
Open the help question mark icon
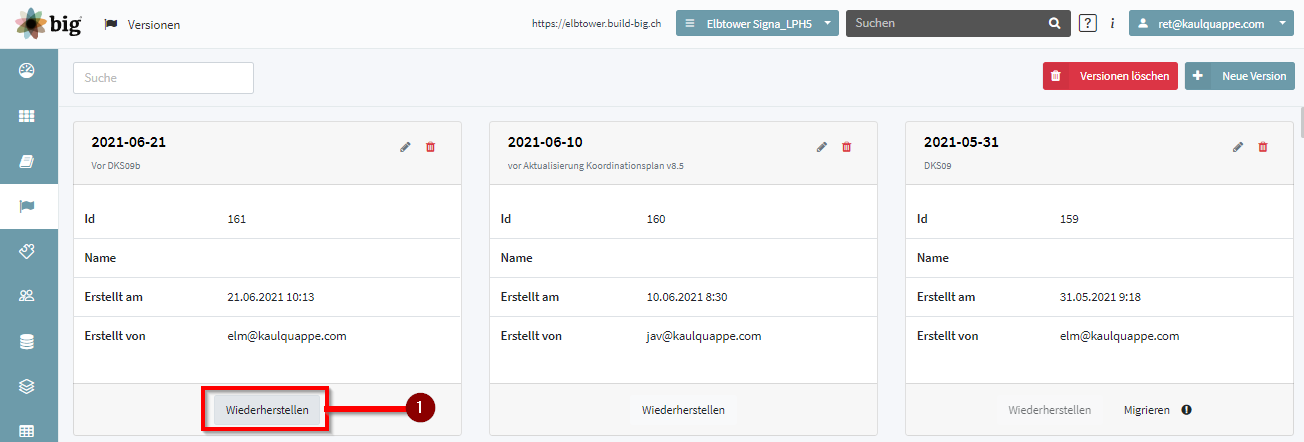click(1088, 23)
